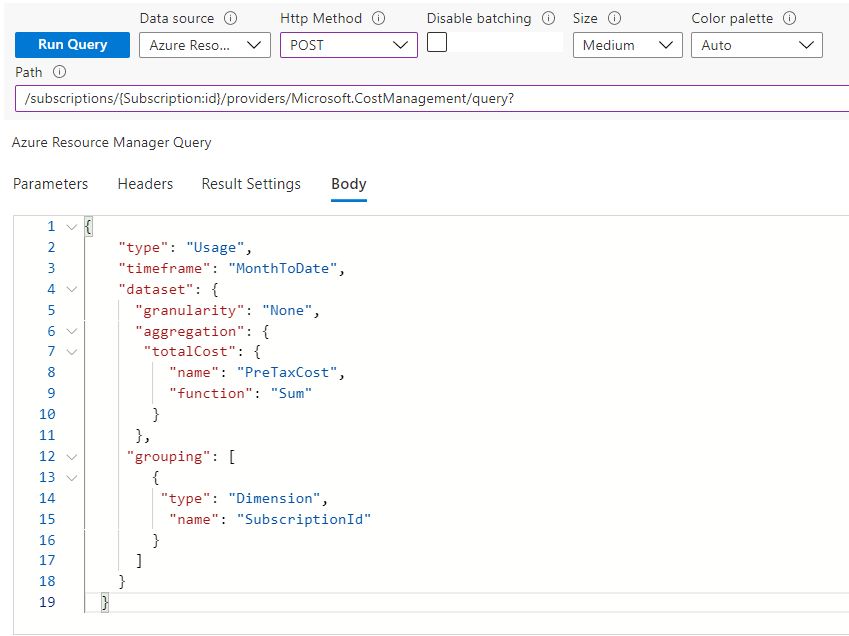Collapse the JSON block at line 1
Screen dimensions: 849x636
pyautogui.click(x=71, y=227)
